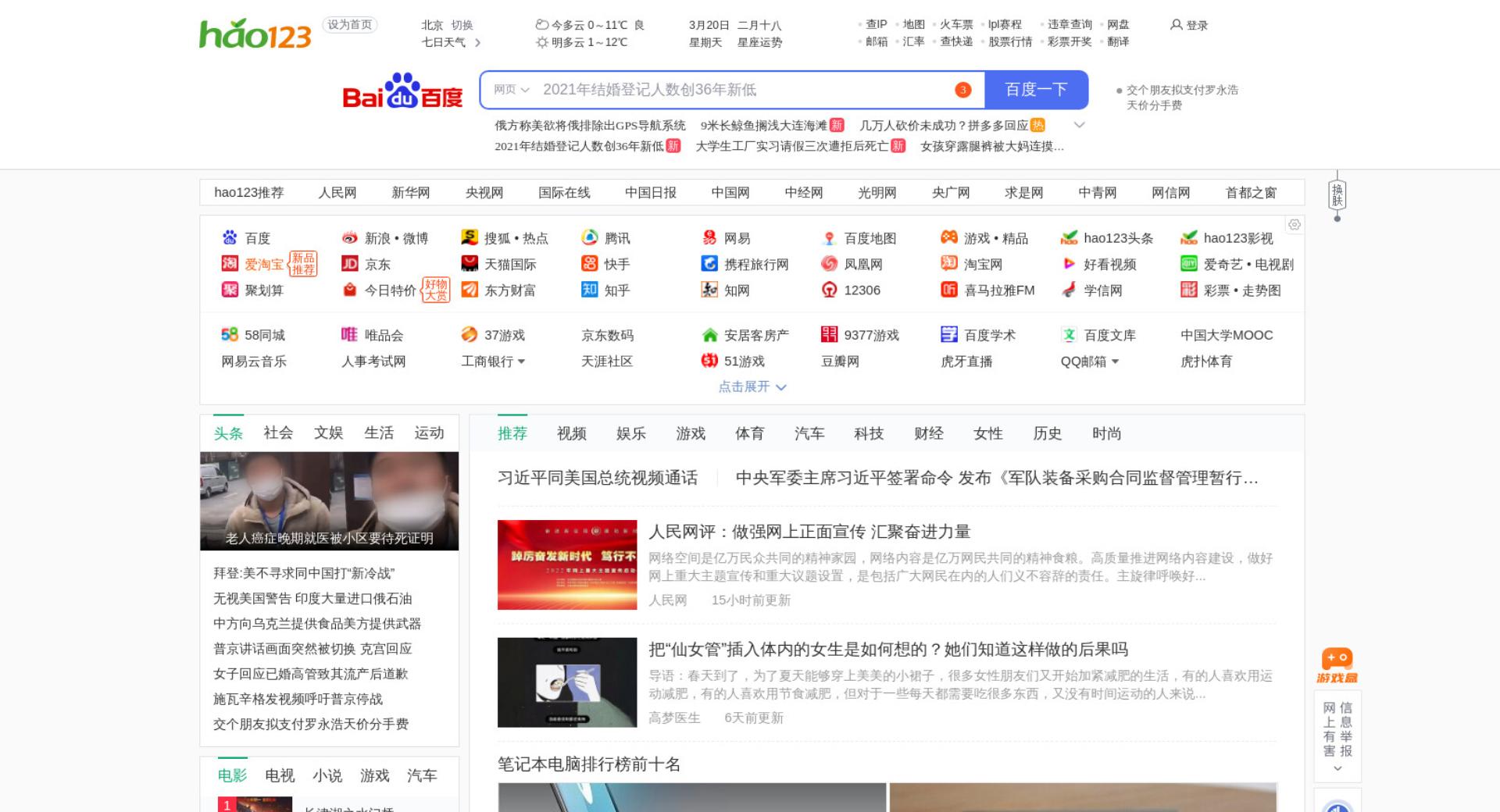Image resolution: width=1500 pixels, height=812 pixels.
Task: Click the 百度一下 search button
Action: coord(1036,90)
